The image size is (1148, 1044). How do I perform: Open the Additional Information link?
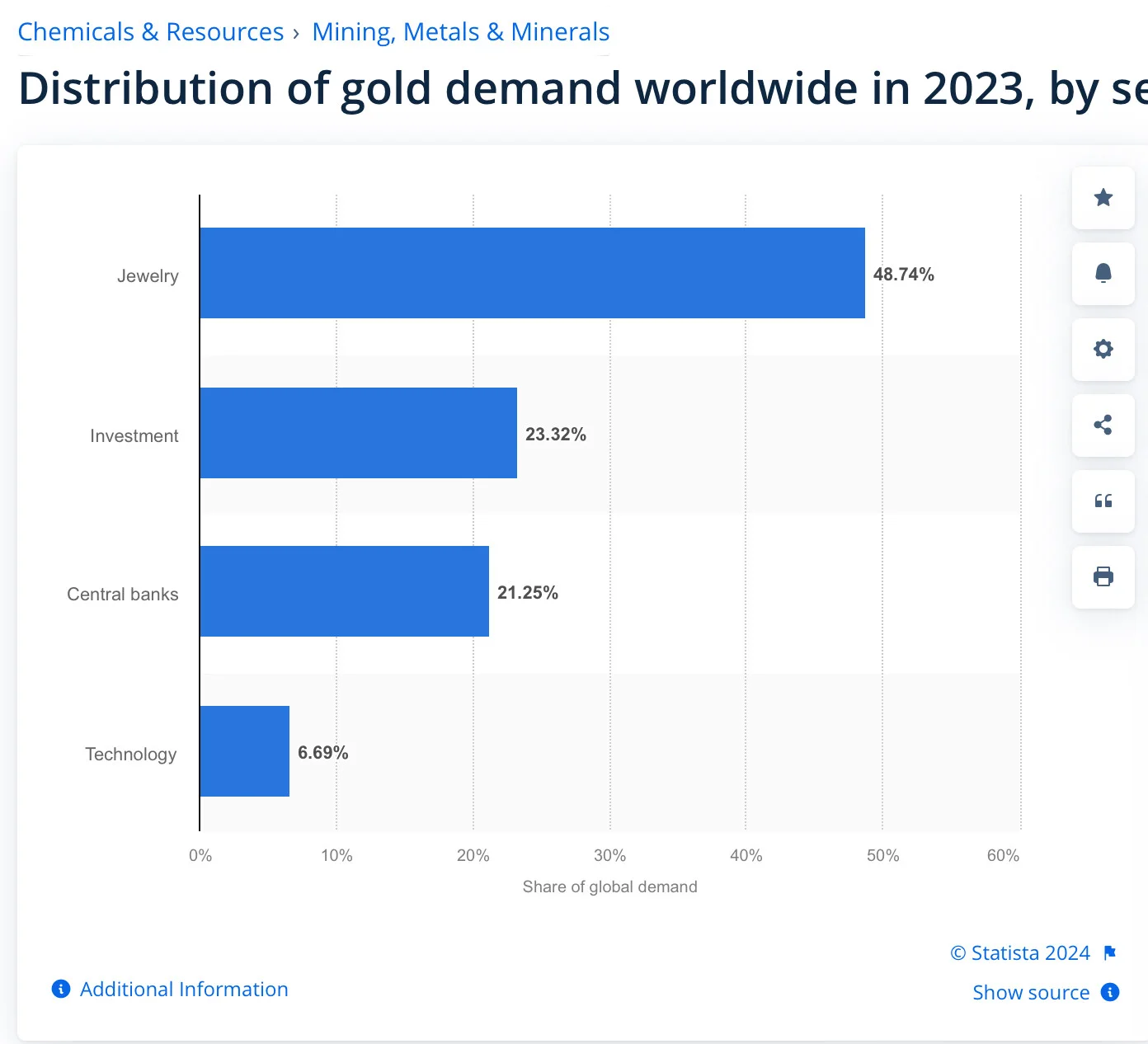[184, 989]
